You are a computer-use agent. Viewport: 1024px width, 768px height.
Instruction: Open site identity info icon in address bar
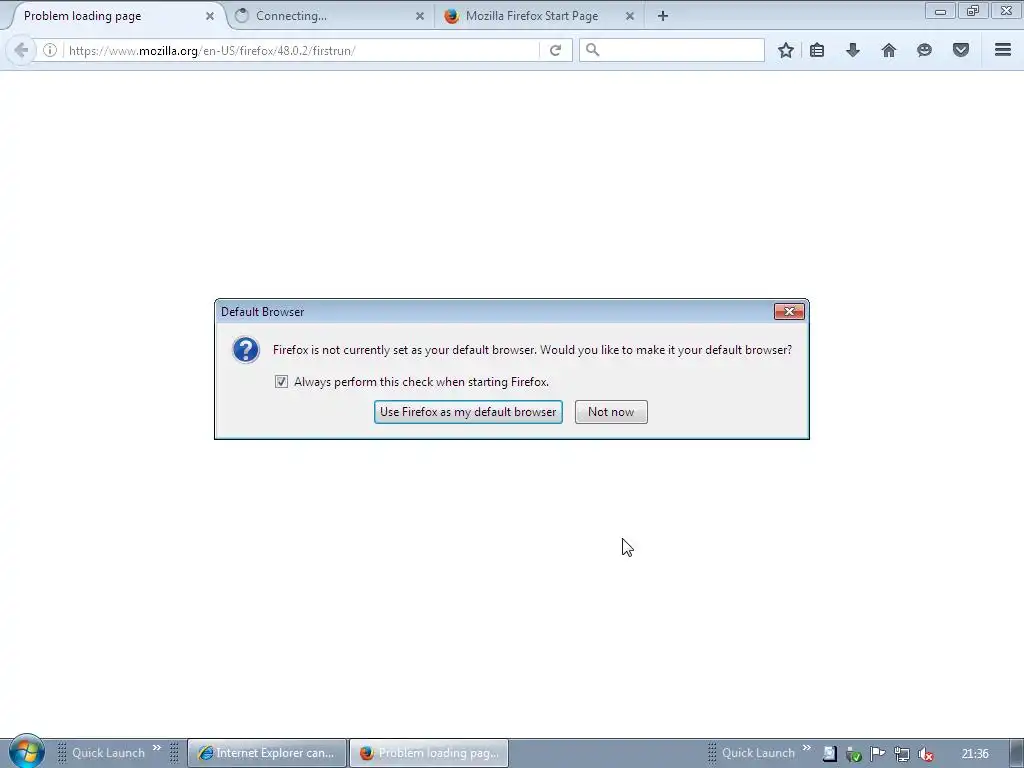coord(50,50)
